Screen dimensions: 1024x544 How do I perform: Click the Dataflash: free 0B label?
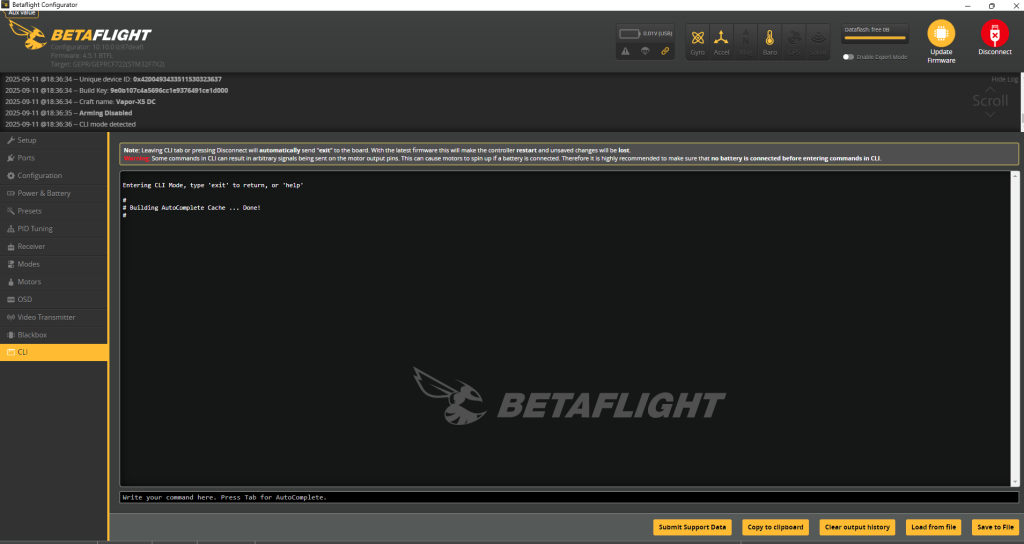point(867,30)
